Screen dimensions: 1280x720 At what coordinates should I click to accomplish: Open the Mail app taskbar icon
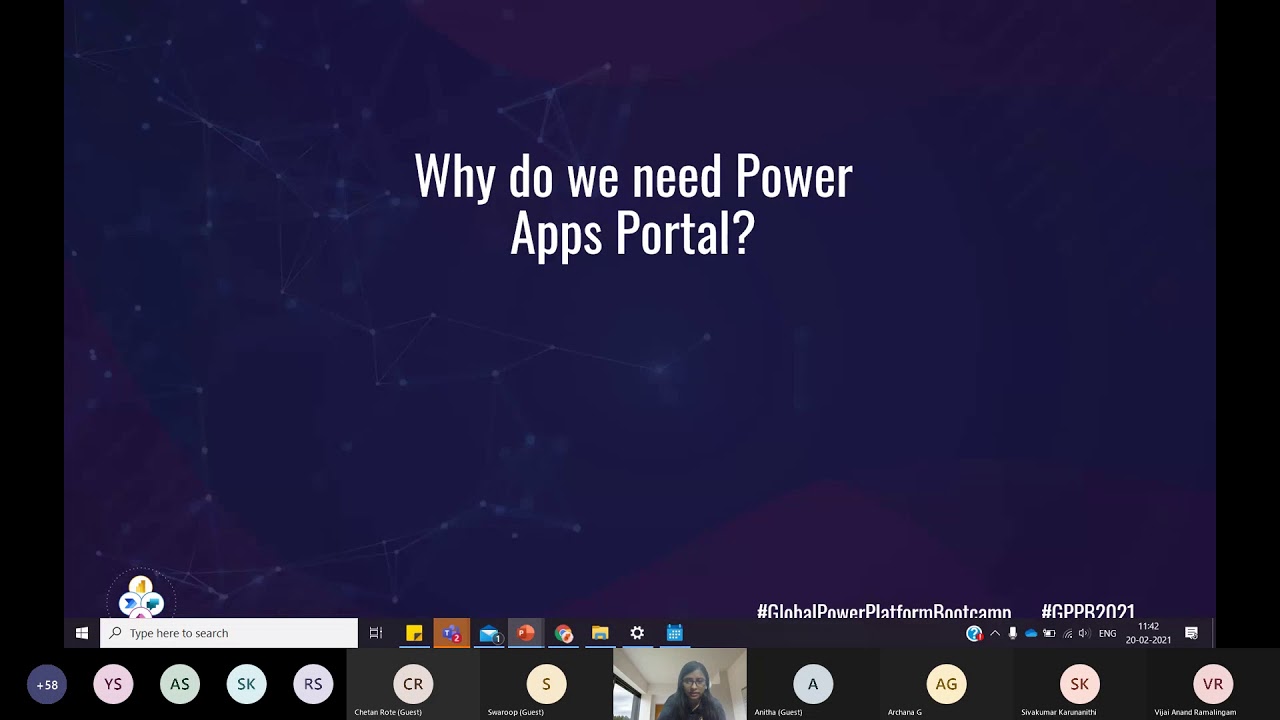coord(489,633)
